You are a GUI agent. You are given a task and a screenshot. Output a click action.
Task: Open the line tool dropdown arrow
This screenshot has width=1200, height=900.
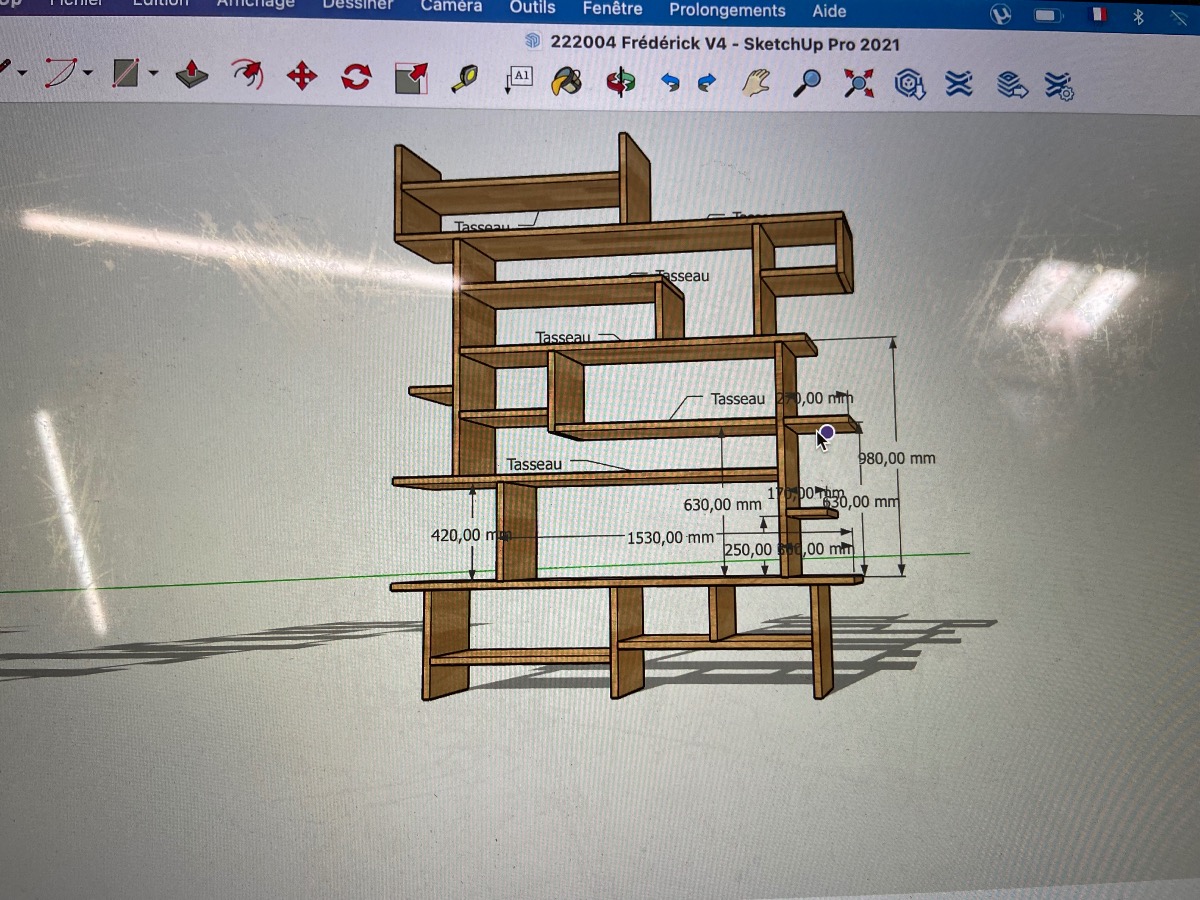(22, 72)
